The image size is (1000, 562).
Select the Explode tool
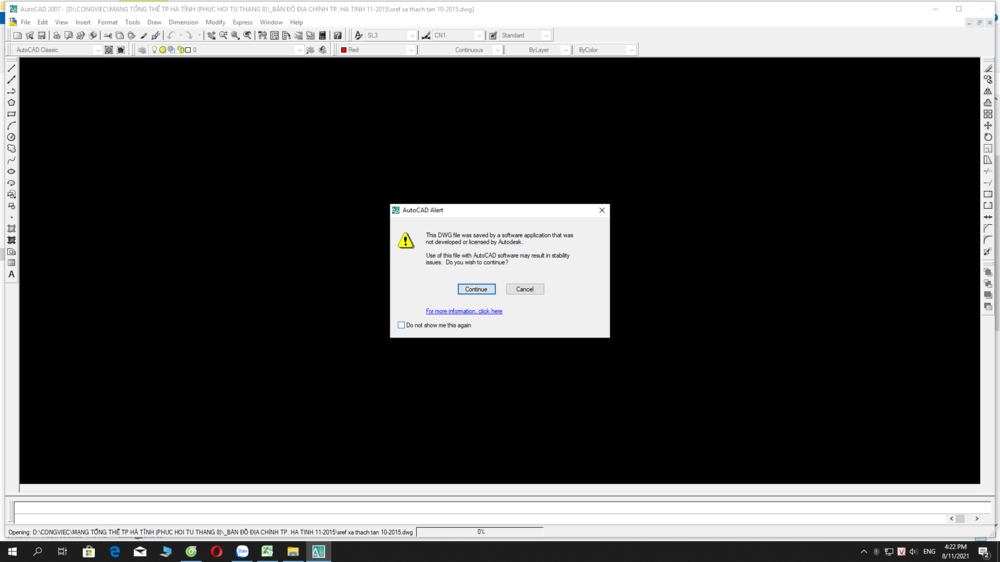tap(988, 251)
